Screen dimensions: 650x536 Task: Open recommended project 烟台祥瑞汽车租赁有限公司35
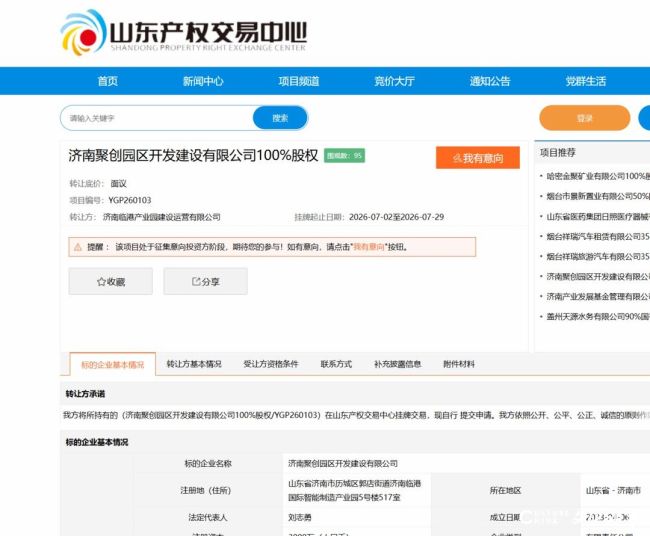[x=598, y=237]
